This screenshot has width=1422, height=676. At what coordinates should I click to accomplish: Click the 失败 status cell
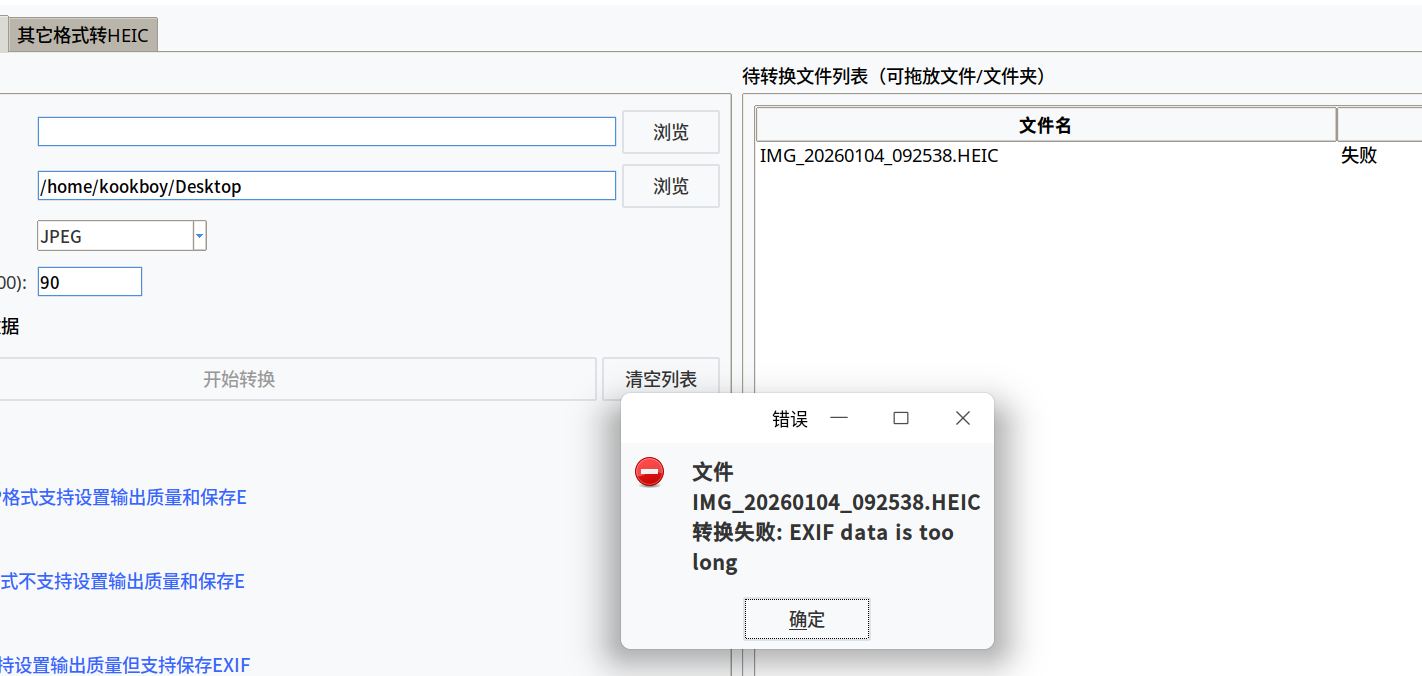(1359, 156)
